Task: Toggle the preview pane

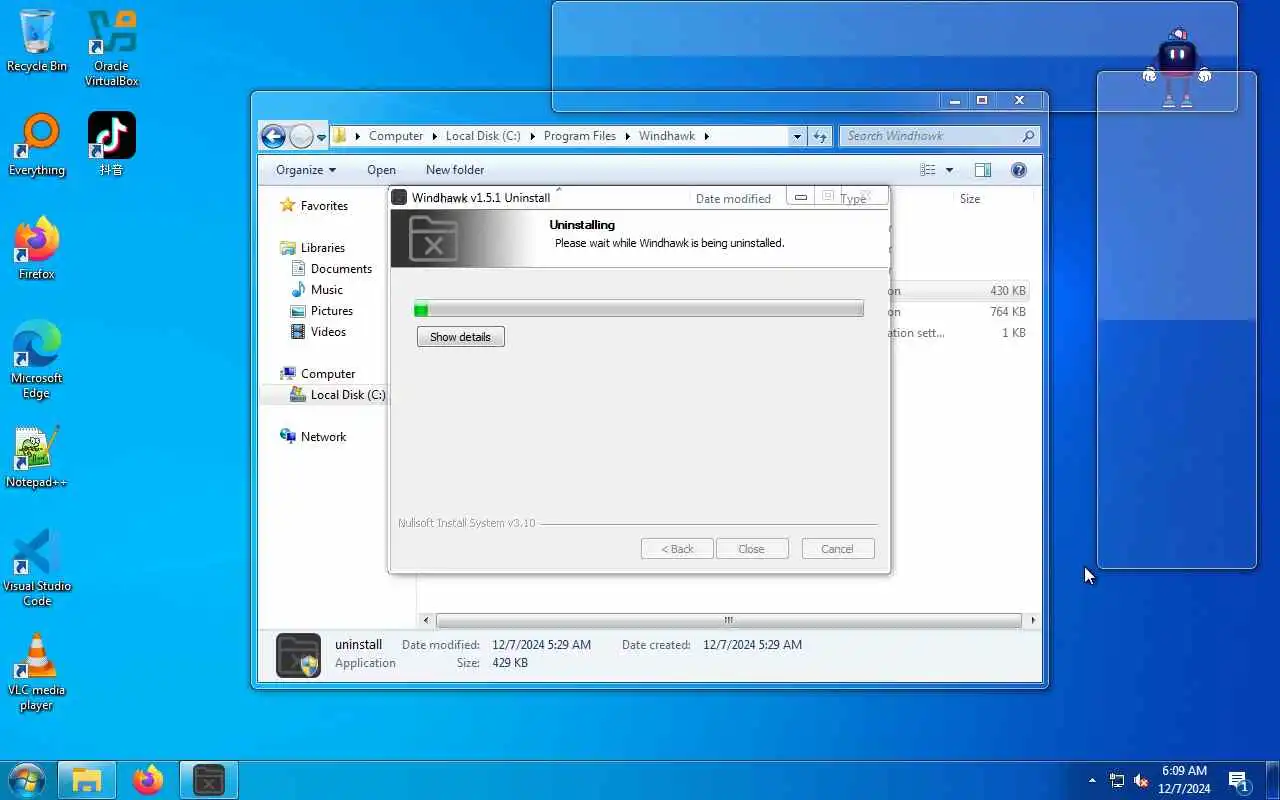Action: click(x=982, y=170)
